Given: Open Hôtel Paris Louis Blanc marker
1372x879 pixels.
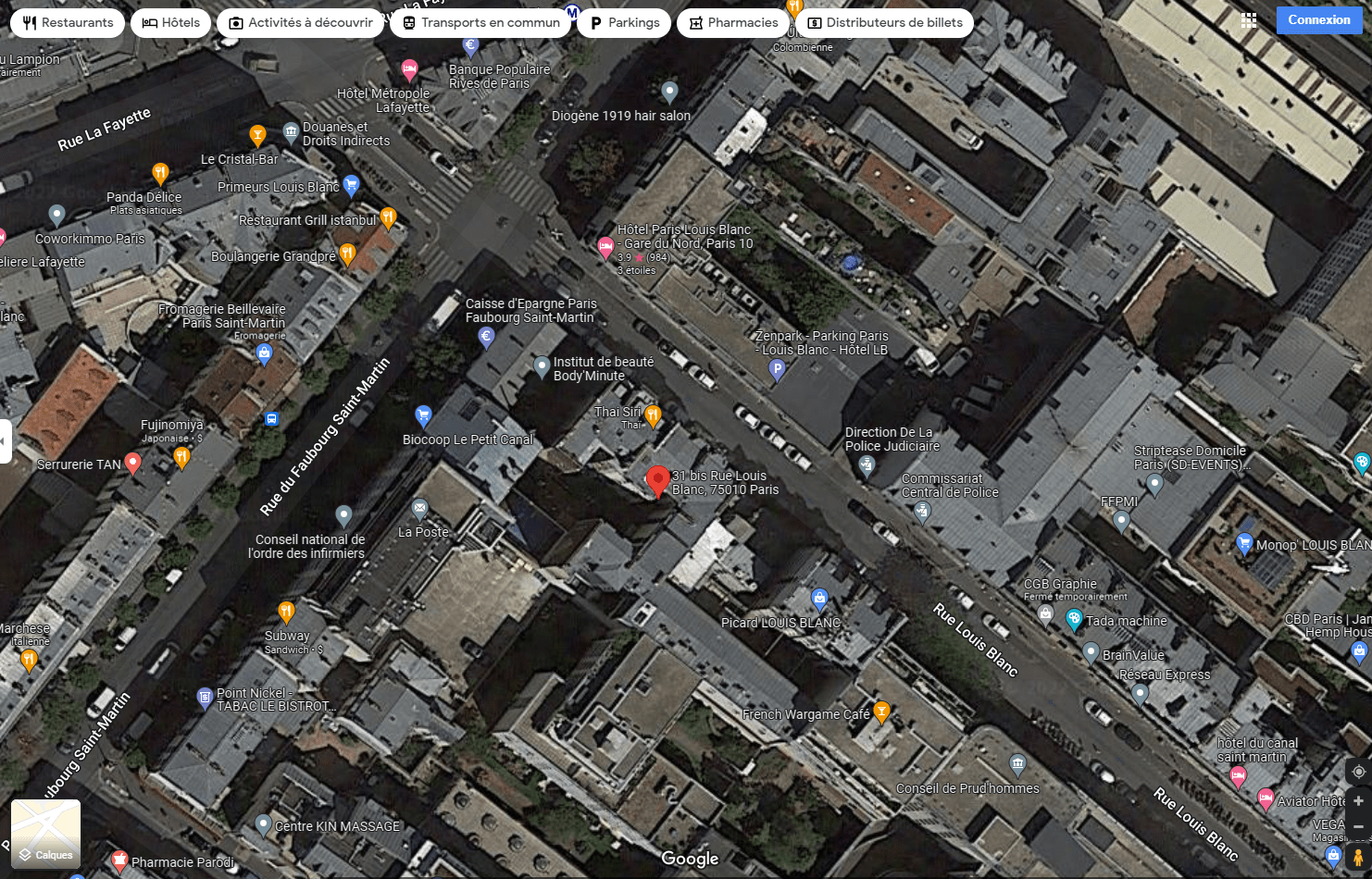Looking at the screenshot, I should 605,247.
